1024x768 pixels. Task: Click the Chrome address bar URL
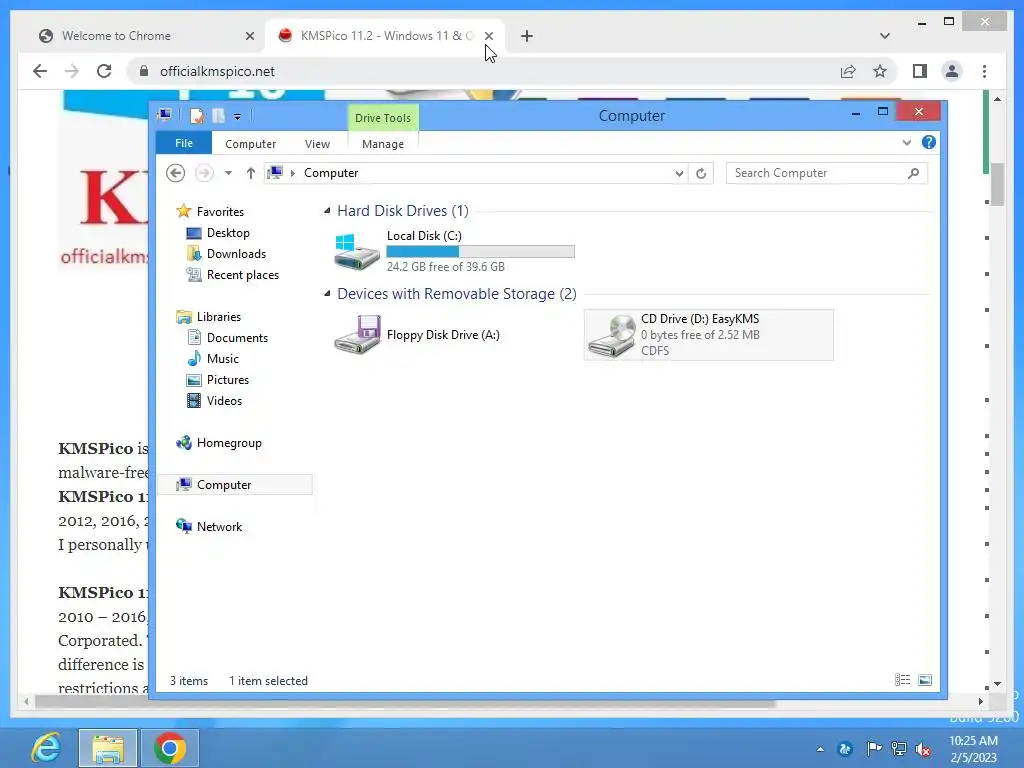[217, 71]
